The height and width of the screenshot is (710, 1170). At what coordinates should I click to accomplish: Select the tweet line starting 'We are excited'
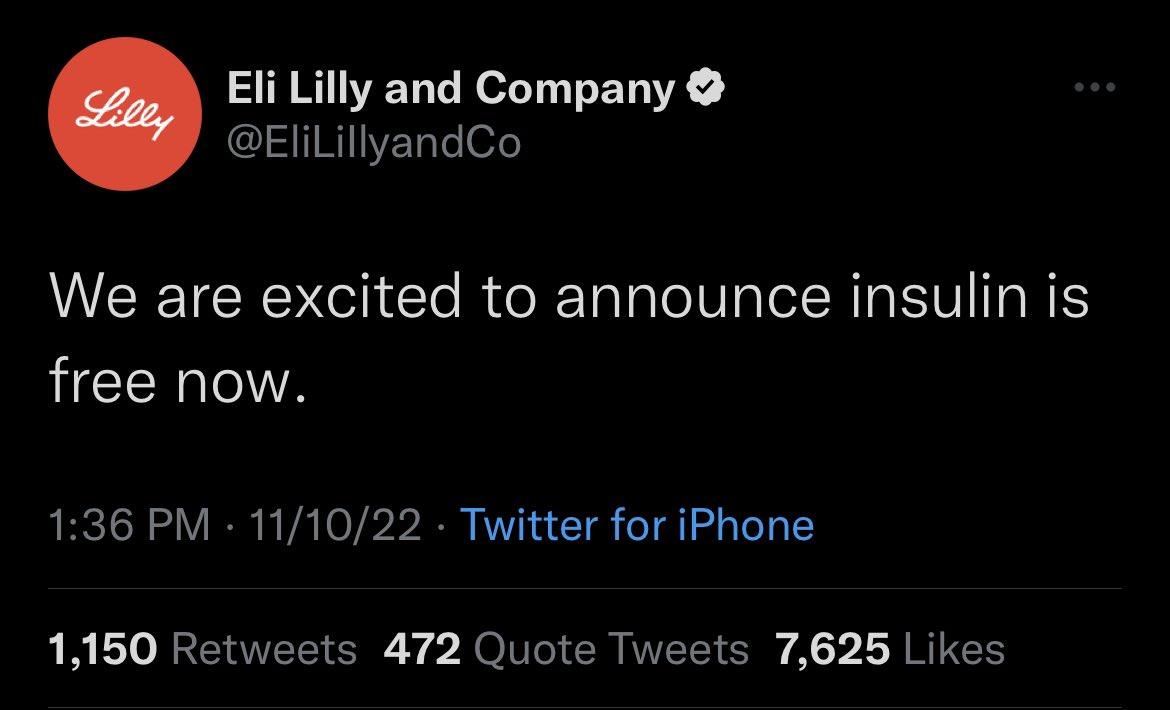click(x=568, y=298)
